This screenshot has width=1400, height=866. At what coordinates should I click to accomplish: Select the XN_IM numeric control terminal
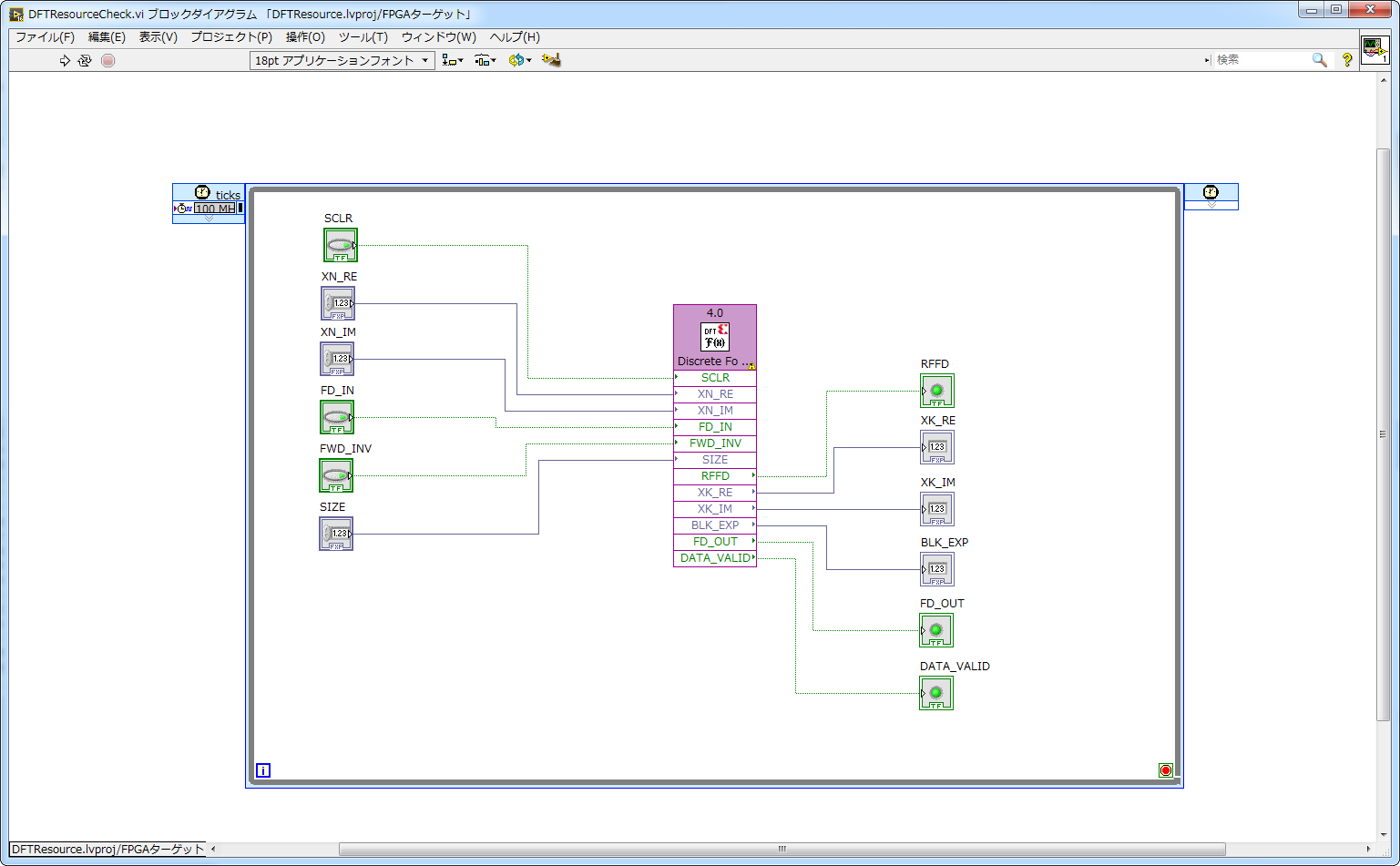click(x=337, y=359)
